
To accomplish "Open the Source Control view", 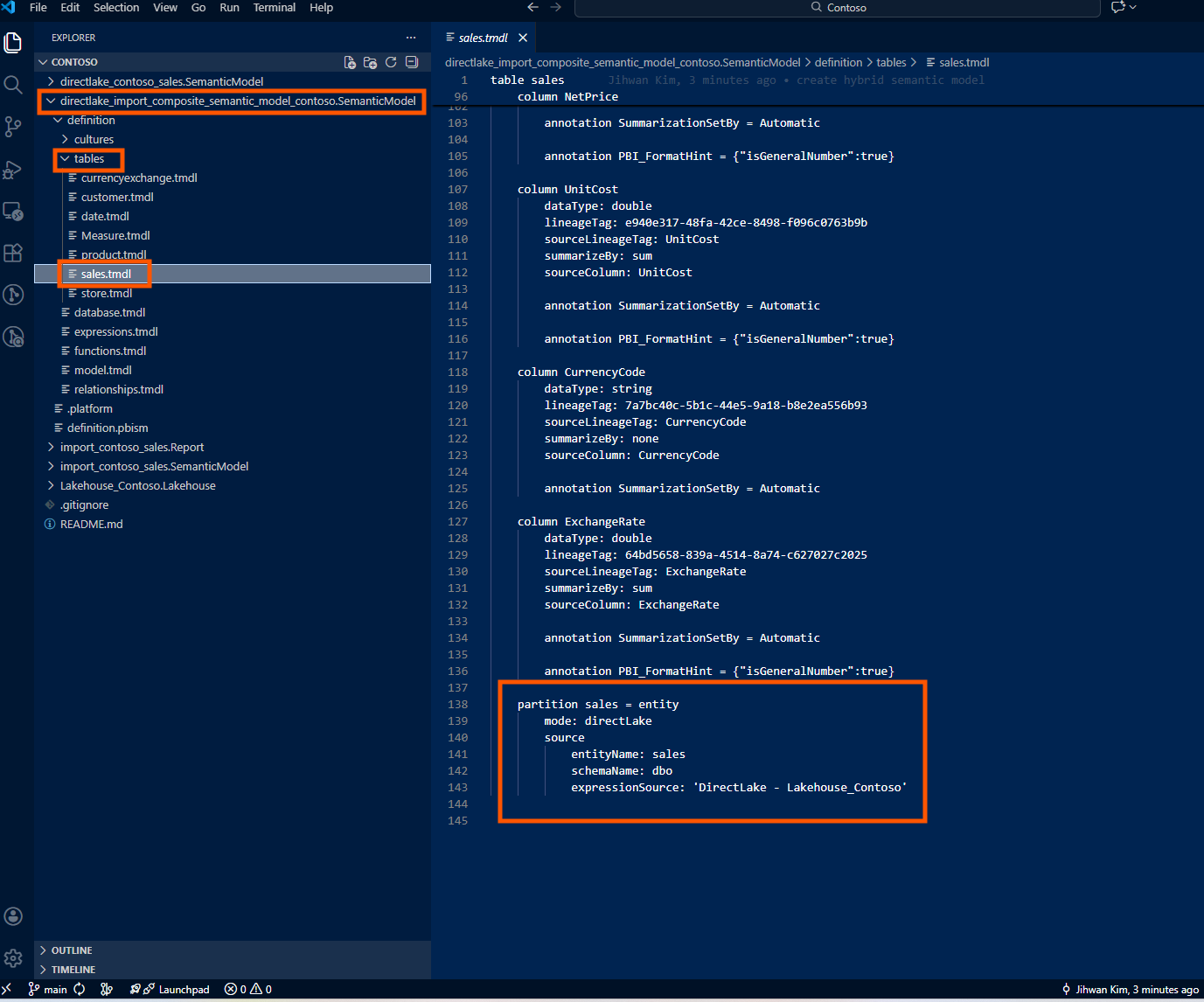I will pyautogui.click(x=13, y=127).
